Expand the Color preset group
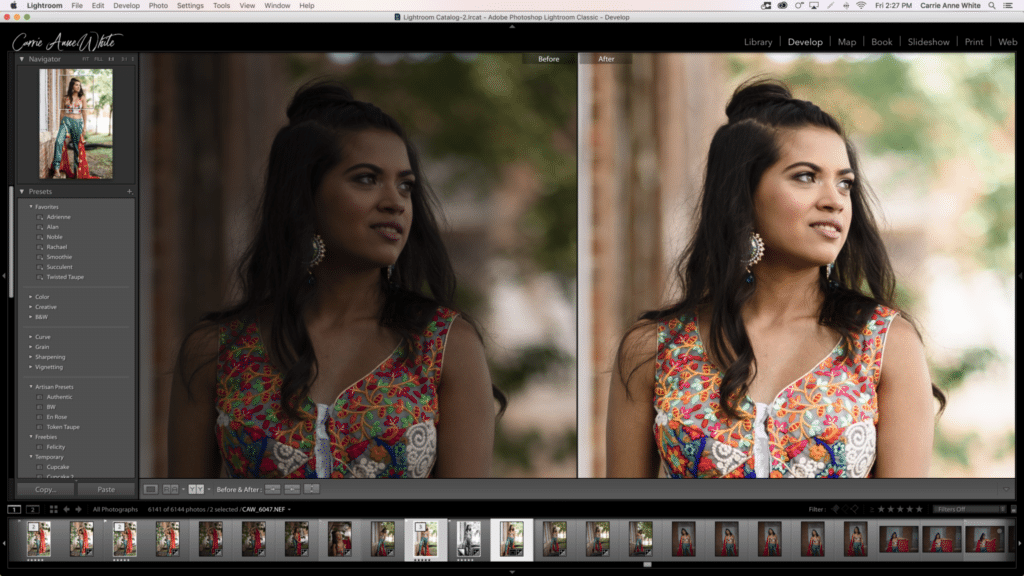1024x576 pixels. 31,296
